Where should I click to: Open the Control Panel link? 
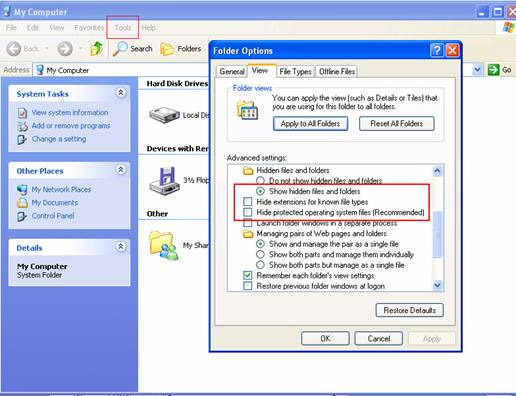click(53, 216)
